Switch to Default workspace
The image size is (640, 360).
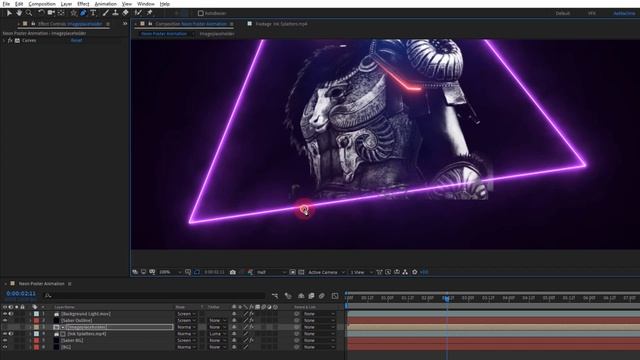562,13
